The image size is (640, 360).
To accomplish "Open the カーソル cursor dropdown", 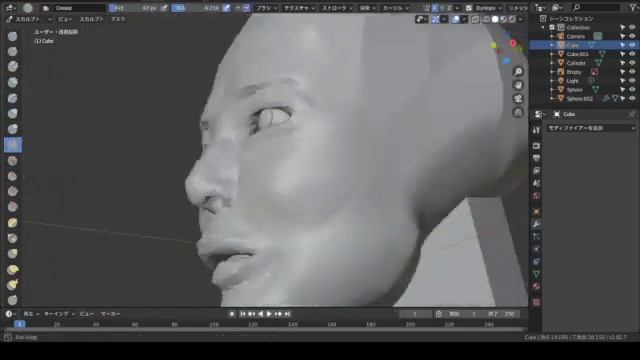I will point(395,8).
